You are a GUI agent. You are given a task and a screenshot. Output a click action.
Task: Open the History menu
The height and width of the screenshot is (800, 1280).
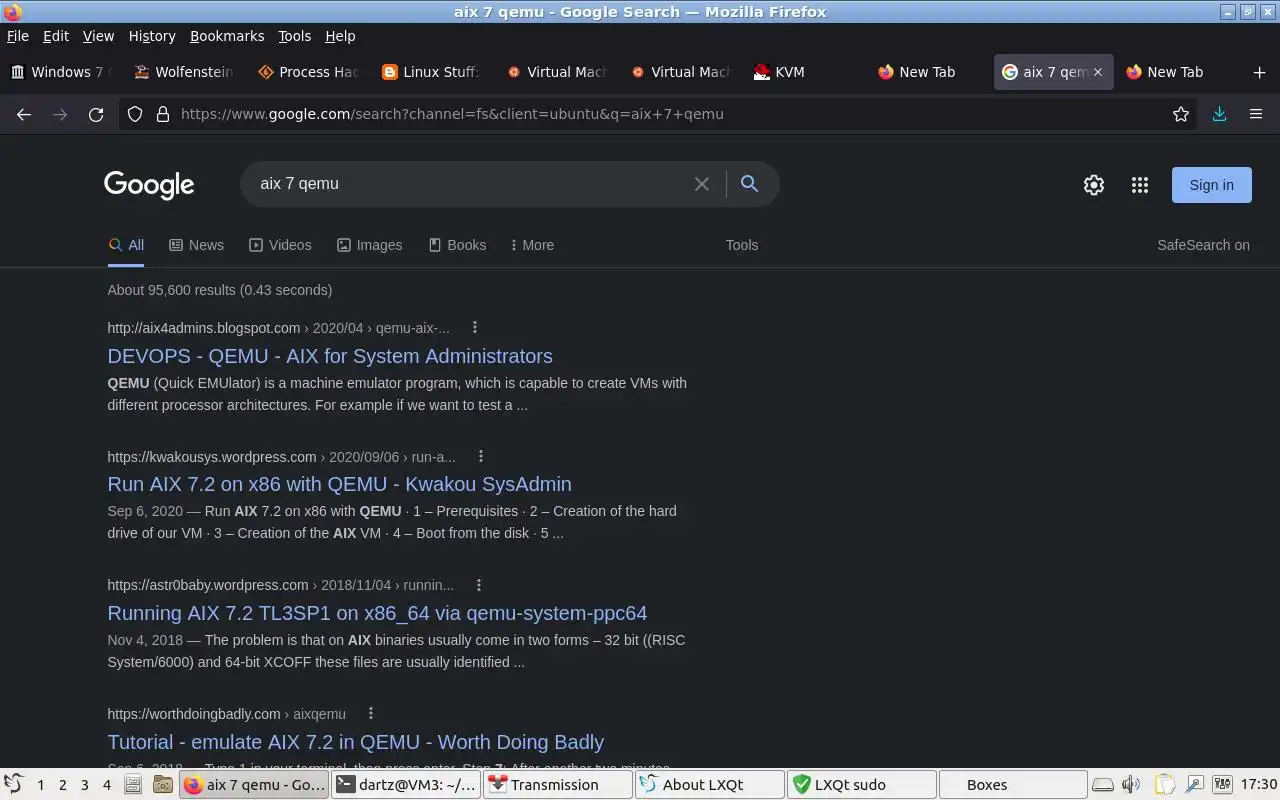[152, 36]
